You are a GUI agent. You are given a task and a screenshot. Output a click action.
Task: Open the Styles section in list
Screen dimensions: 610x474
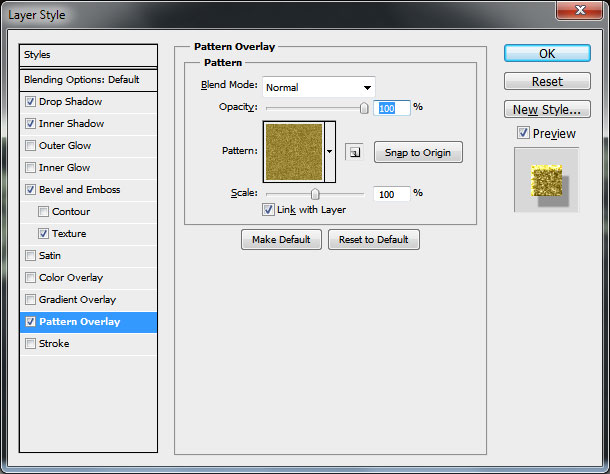[88, 55]
